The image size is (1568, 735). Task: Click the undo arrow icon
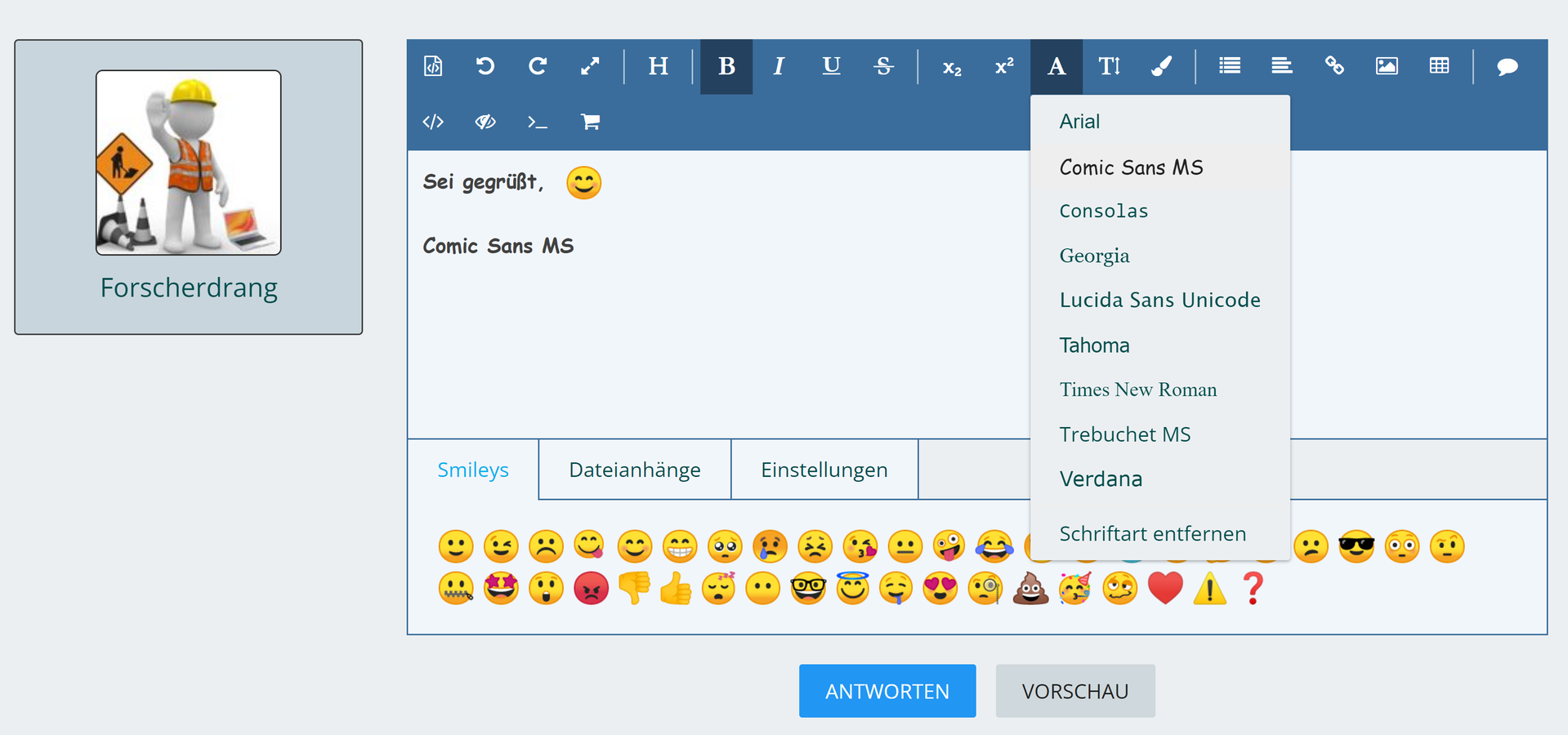click(x=485, y=66)
